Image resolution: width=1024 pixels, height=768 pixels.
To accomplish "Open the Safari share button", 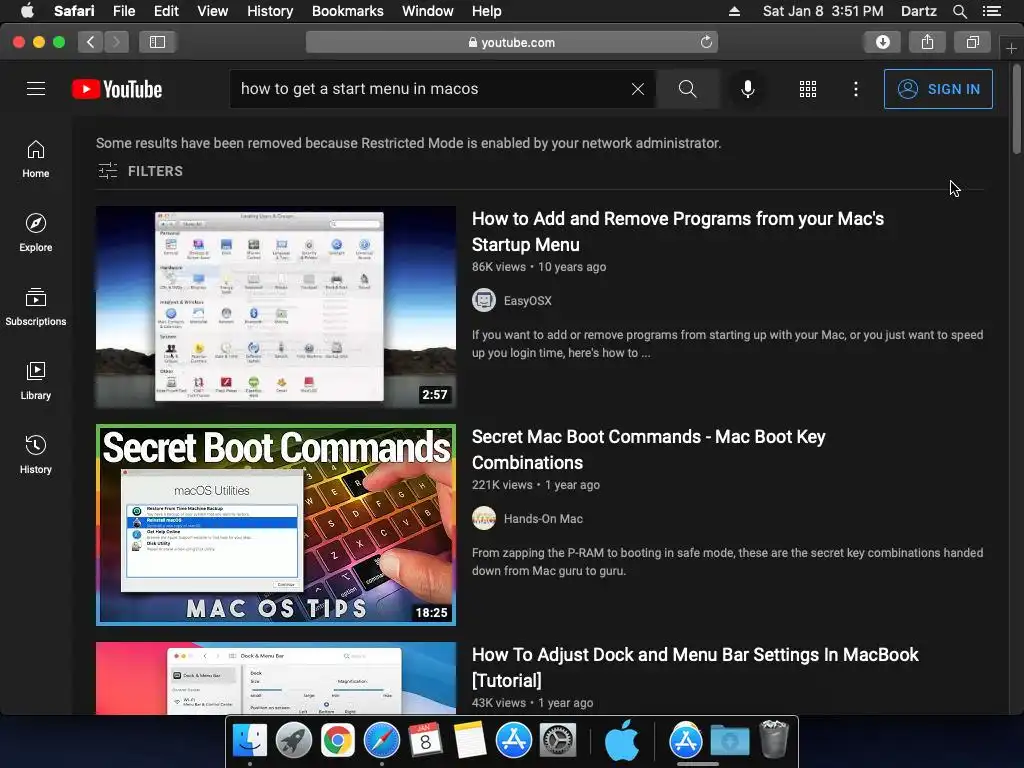I will point(927,42).
